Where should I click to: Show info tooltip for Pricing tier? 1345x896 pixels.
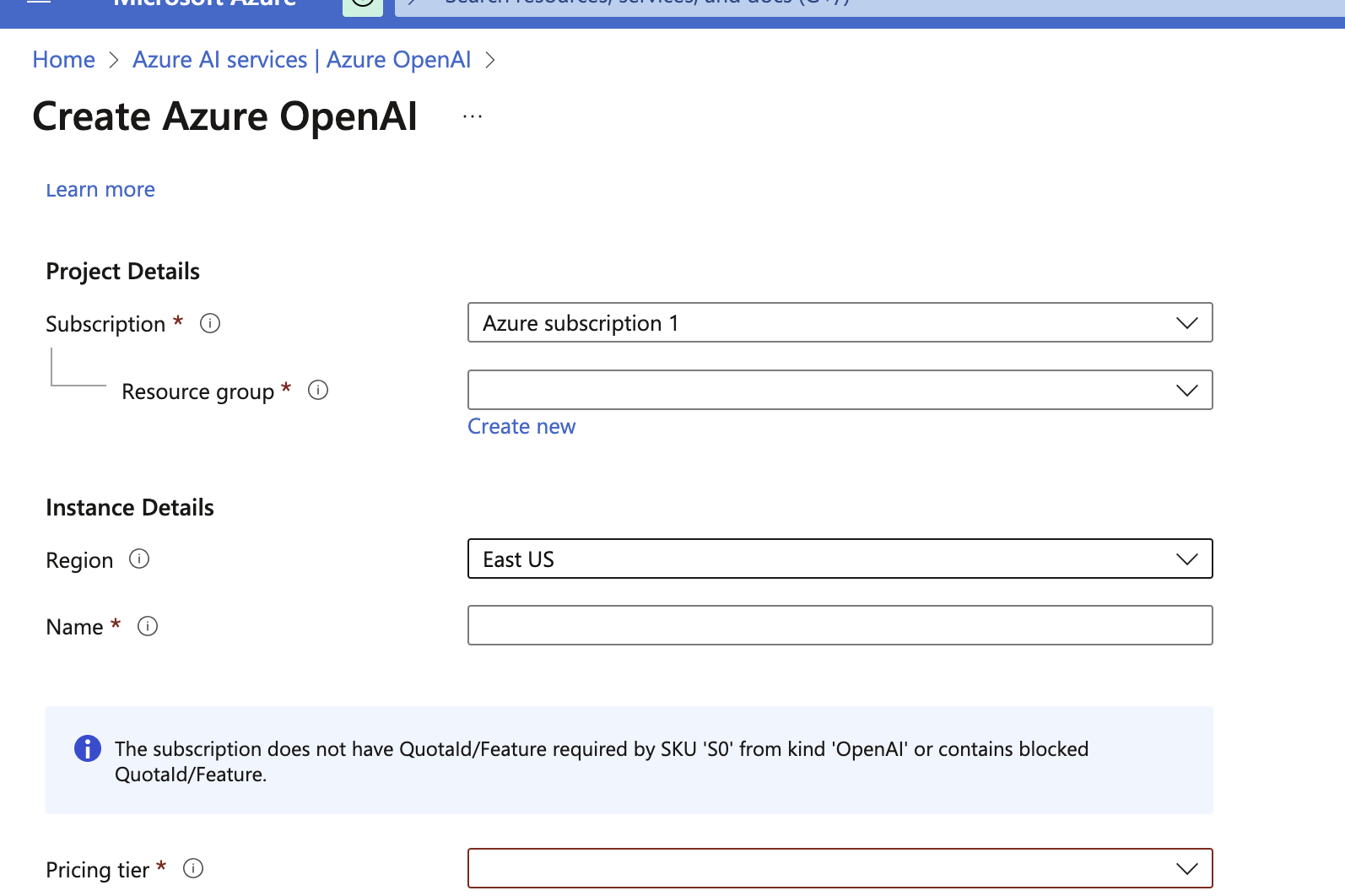[x=193, y=868]
